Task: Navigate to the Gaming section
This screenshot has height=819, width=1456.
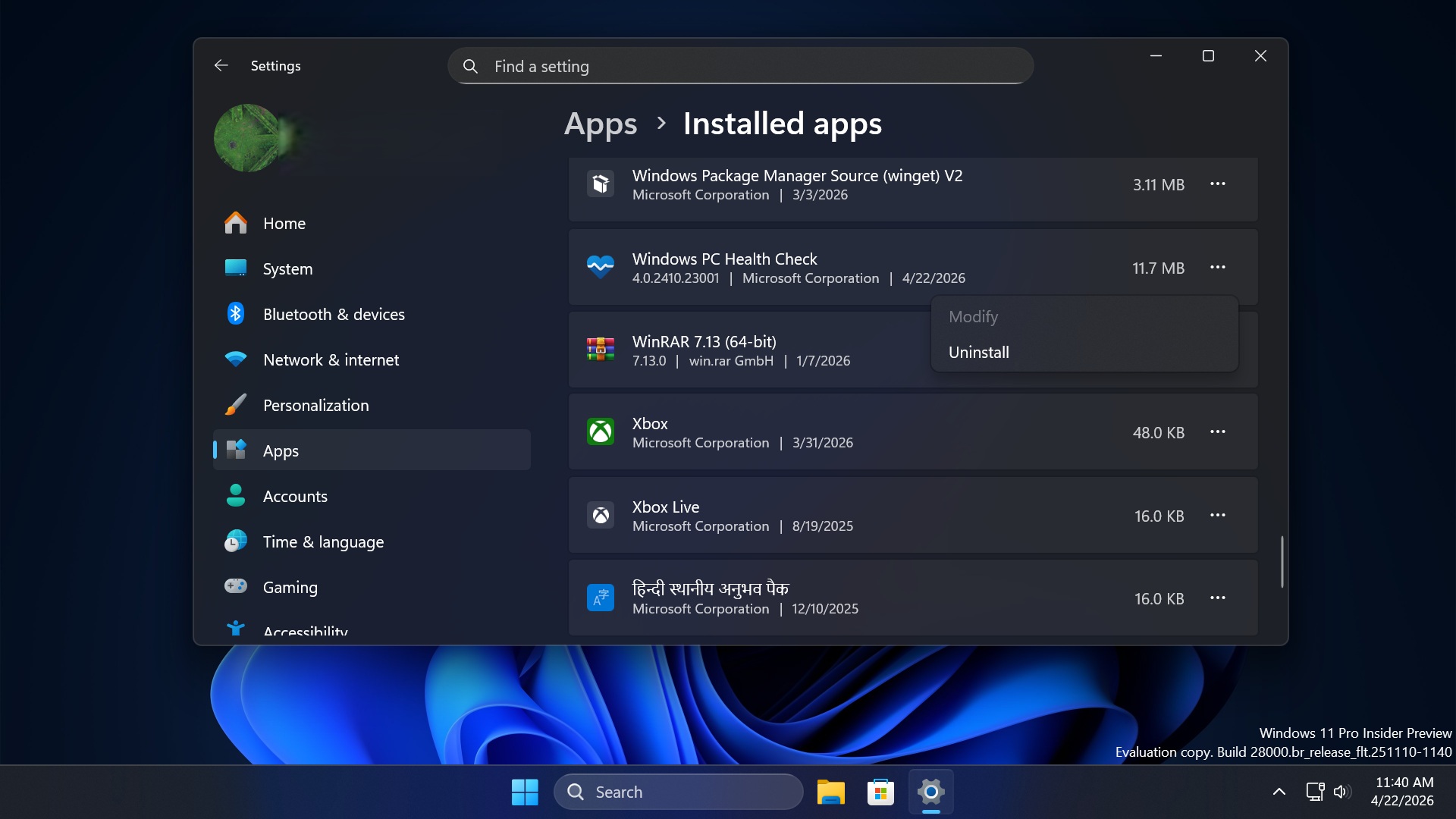Action: pyautogui.click(x=290, y=587)
